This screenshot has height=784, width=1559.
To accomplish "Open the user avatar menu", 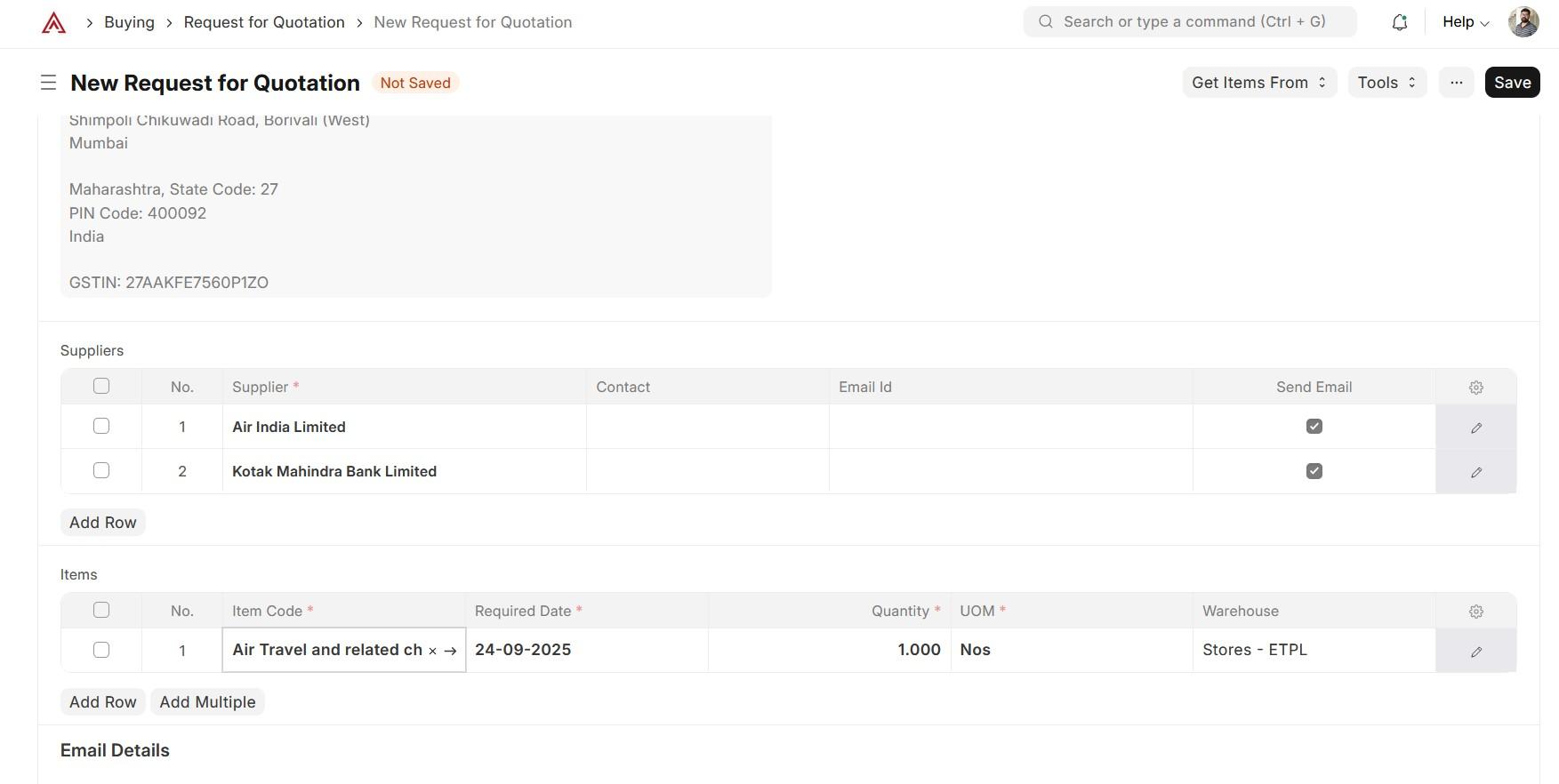I will pyautogui.click(x=1523, y=22).
